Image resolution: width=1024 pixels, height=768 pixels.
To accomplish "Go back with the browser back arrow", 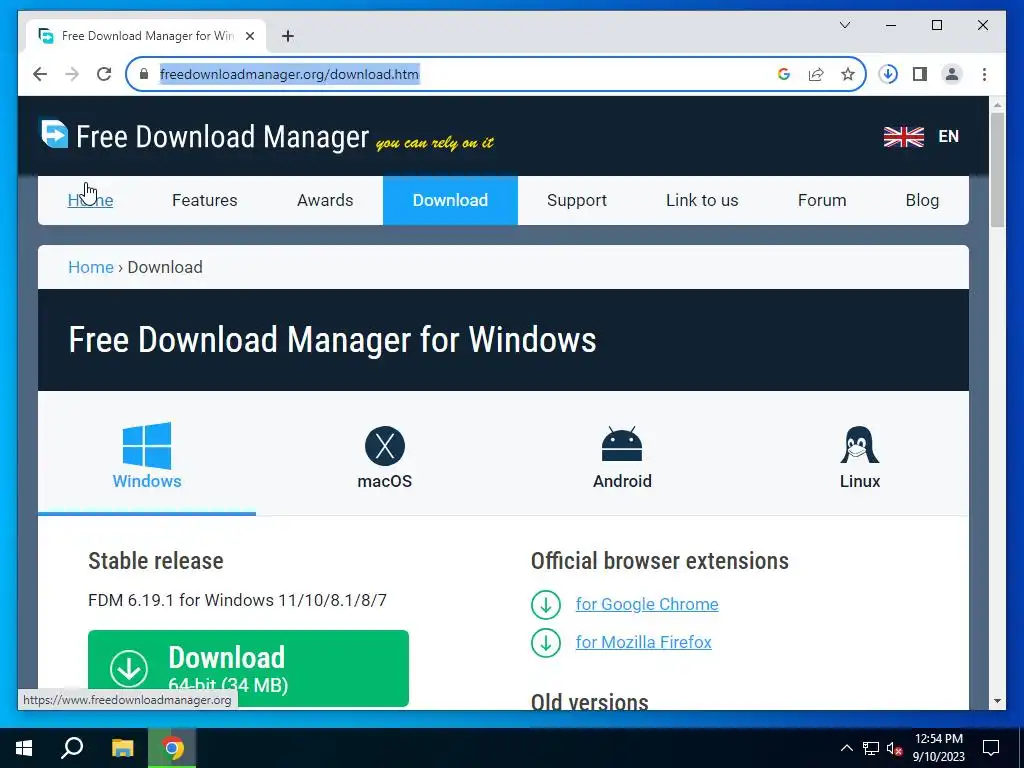I will click(x=40, y=74).
